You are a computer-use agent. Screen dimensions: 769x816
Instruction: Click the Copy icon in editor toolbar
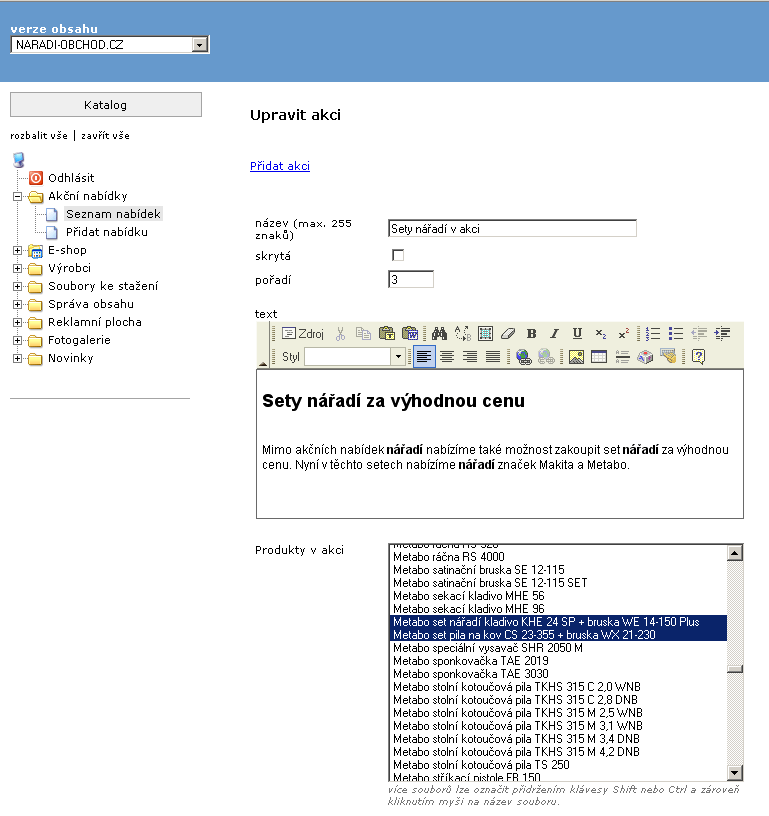[363, 334]
